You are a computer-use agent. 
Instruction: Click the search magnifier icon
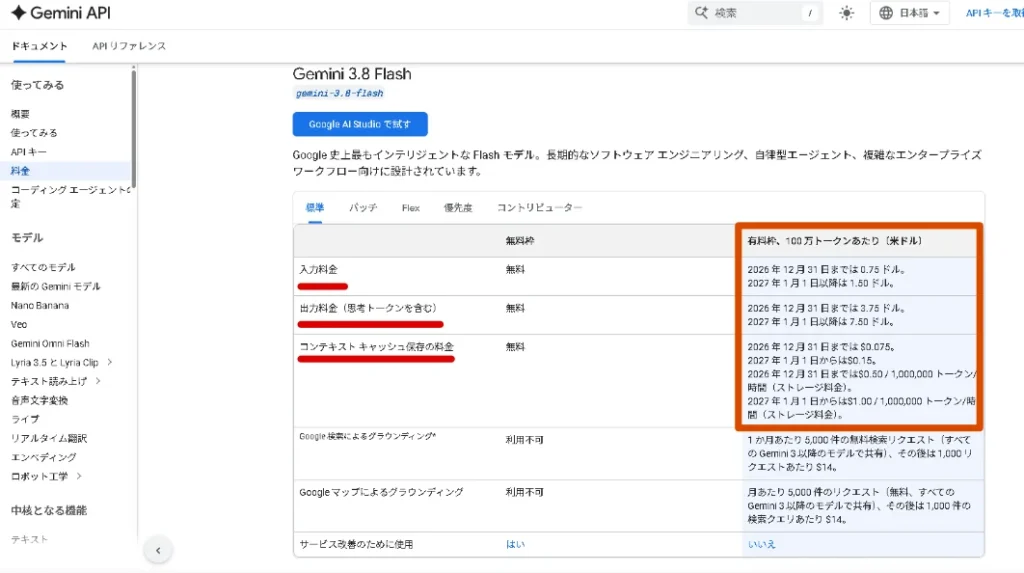[x=701, y=12]
